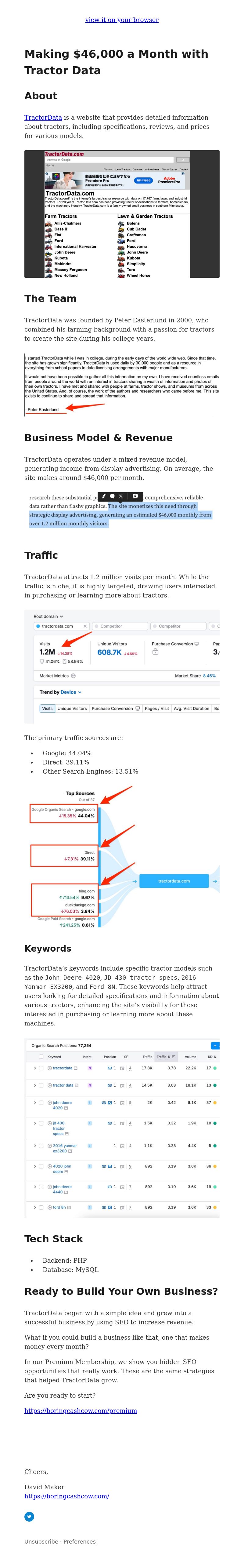Click the Unsubscribe link in footer

click(x=41, y=1541)
